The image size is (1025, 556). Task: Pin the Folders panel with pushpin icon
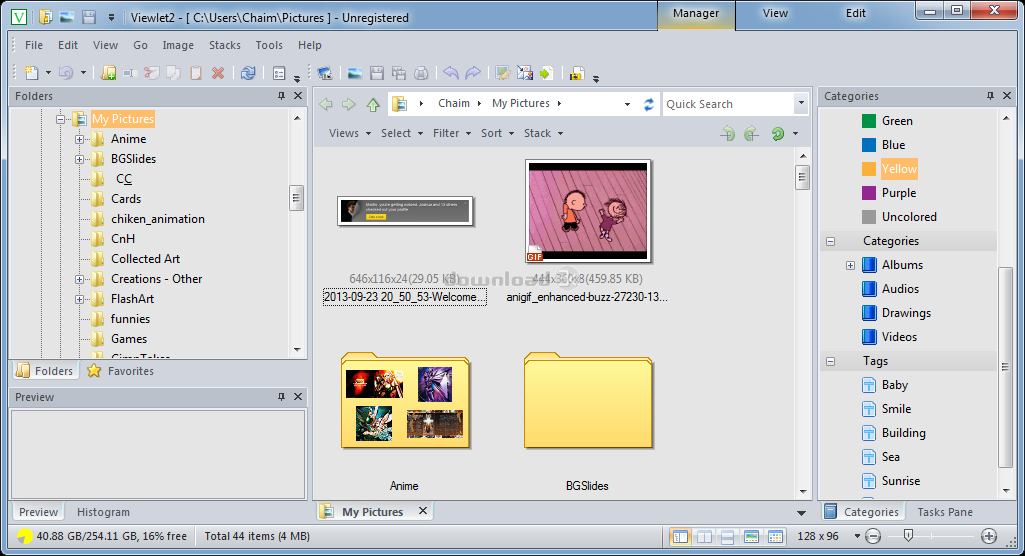pyautogui.click(x=281, y=96)
